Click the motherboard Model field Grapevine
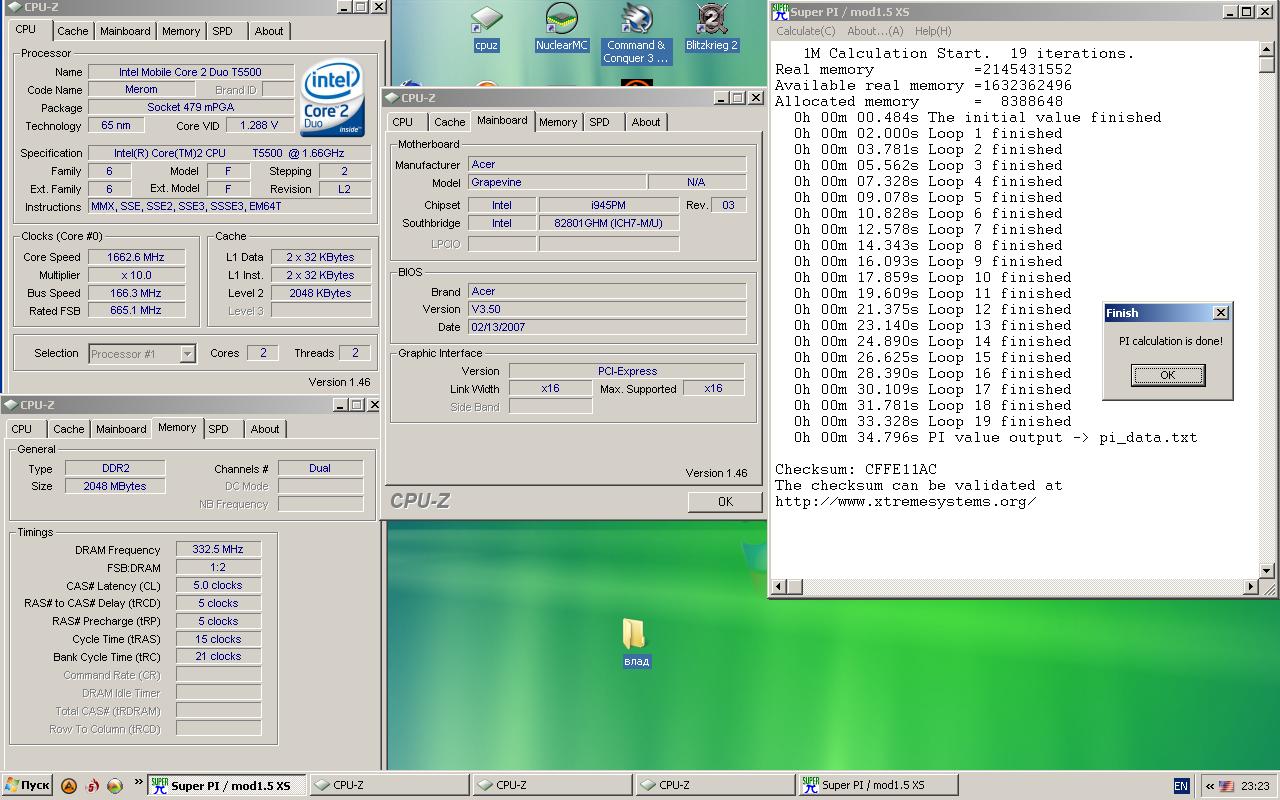 coord(555,182)
